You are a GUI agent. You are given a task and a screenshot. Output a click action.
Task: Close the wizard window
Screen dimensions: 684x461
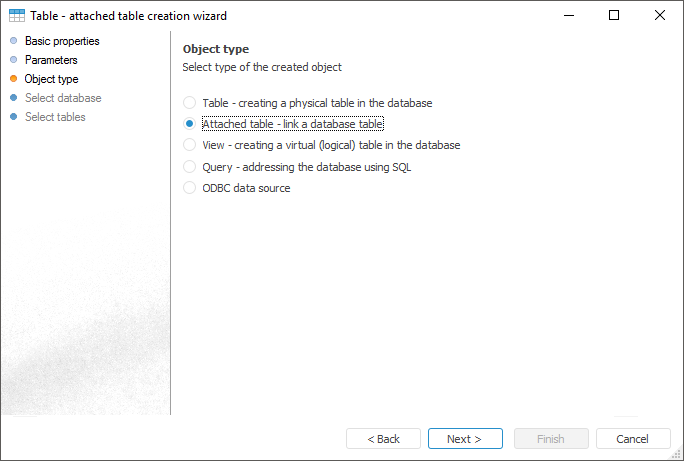tap(660, 16)
